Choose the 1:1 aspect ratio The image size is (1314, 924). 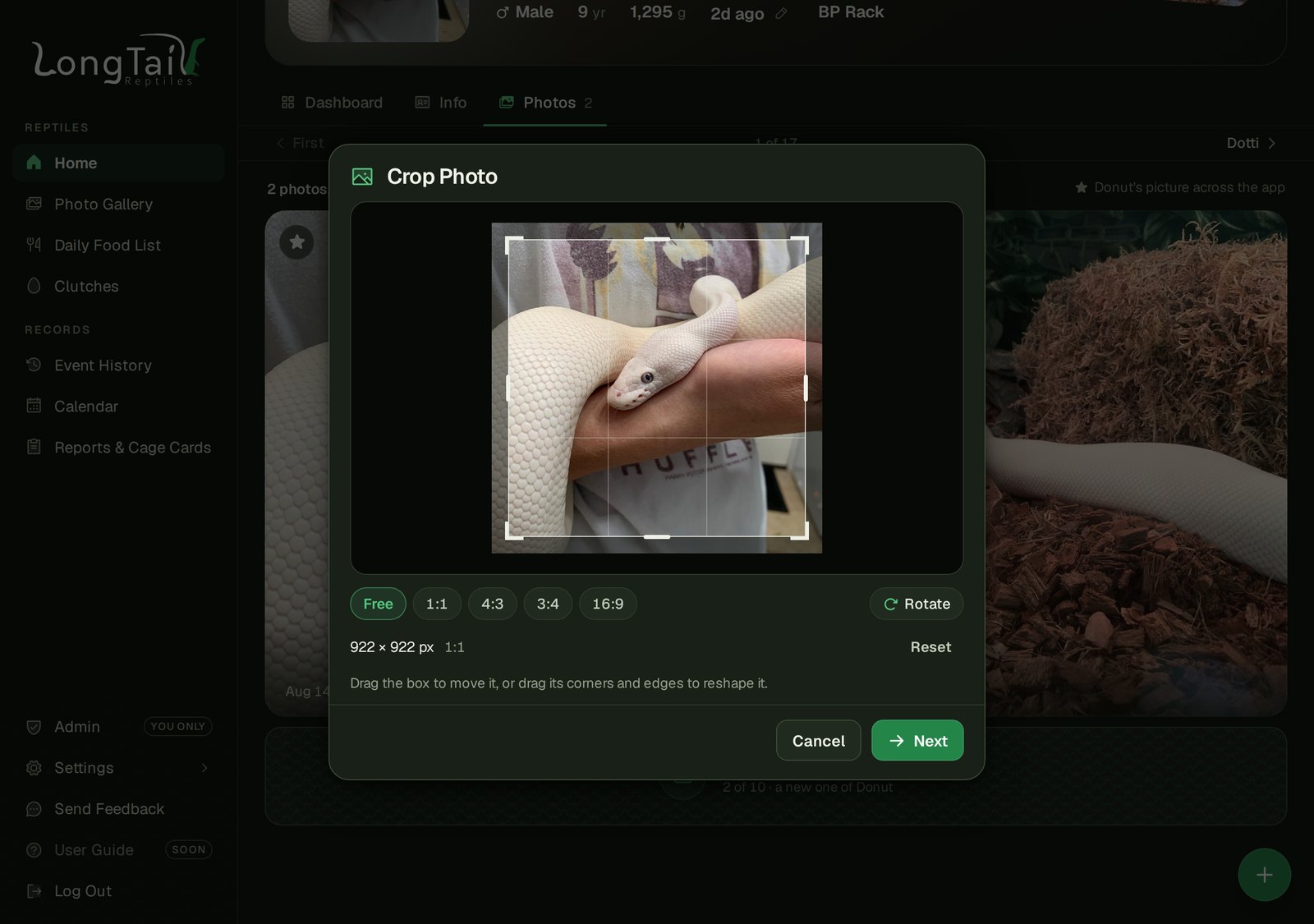tap(437, 604)
